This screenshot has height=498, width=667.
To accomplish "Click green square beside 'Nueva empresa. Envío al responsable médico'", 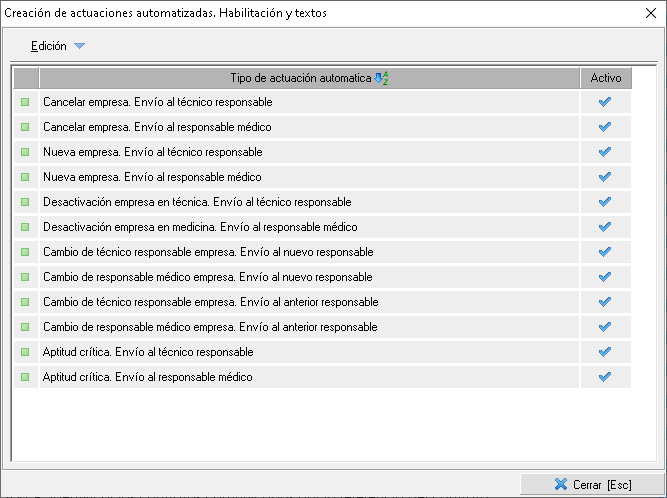I will pos(25,177).
